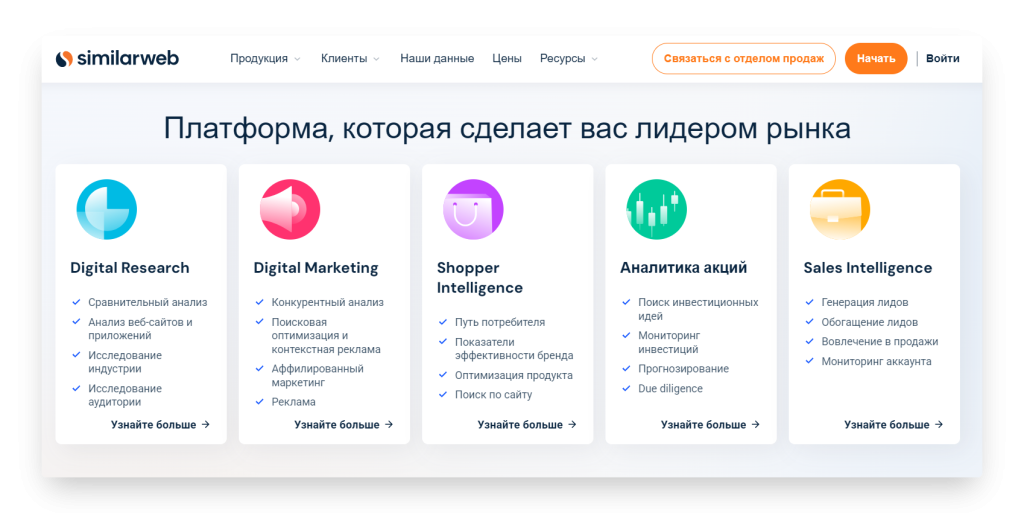Click the stock candlestick chart icon

[656, 210]
